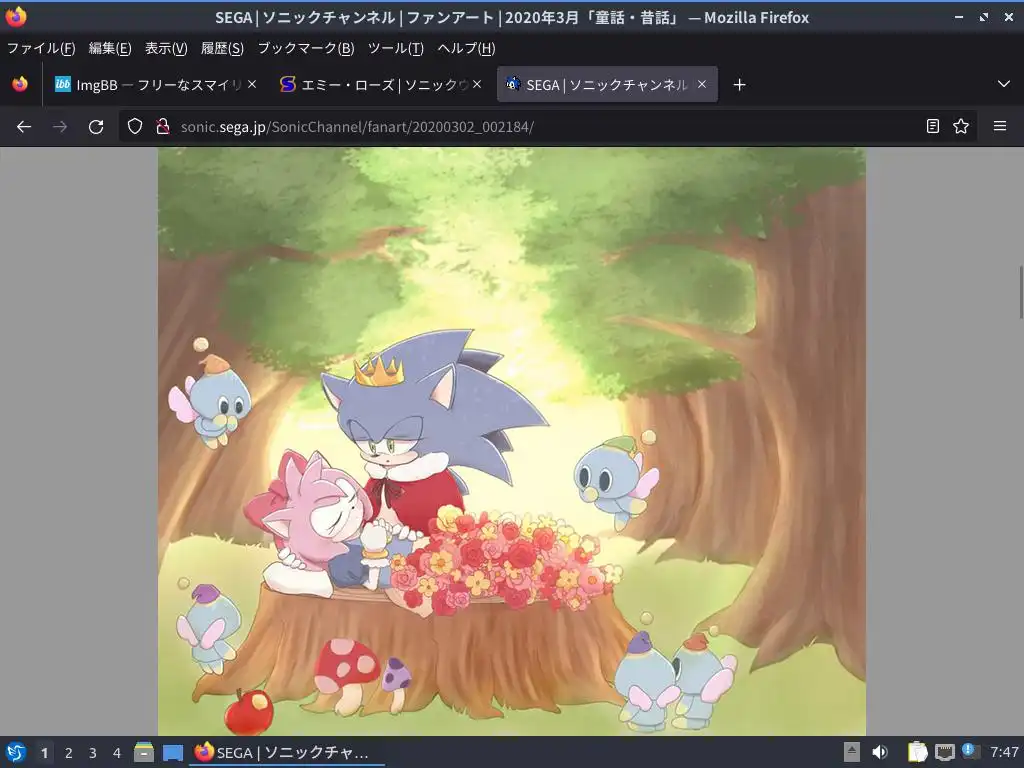
Task: Open the update notification tray icon
Action: pos(970,751)
